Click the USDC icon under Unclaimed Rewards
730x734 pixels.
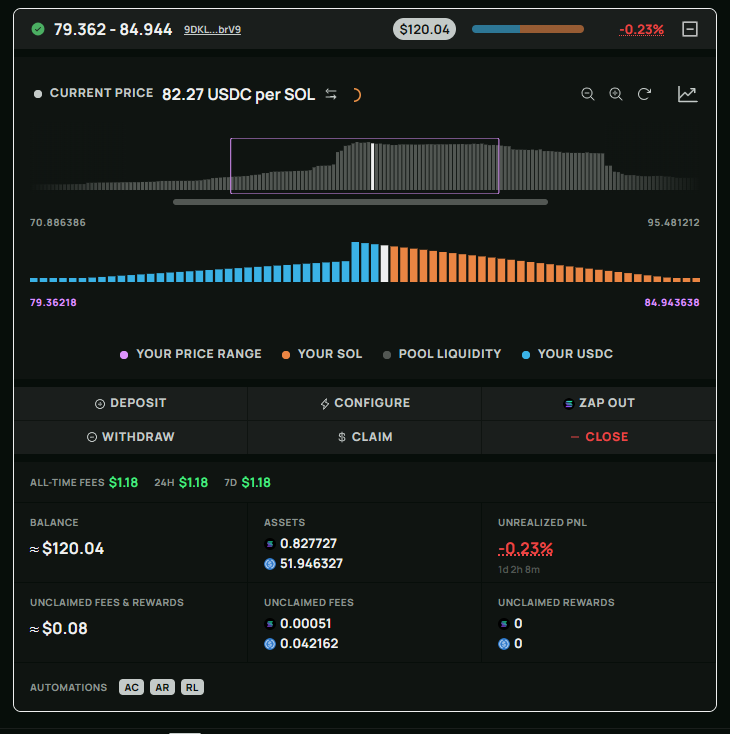tap(503, 644)
